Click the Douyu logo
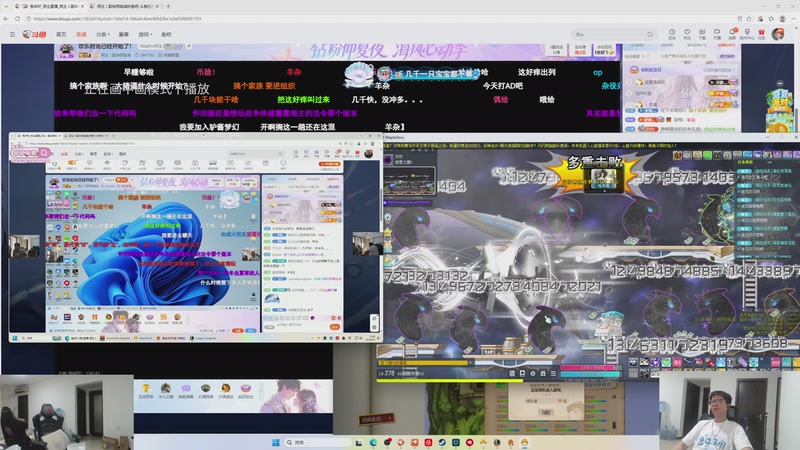 34,34
